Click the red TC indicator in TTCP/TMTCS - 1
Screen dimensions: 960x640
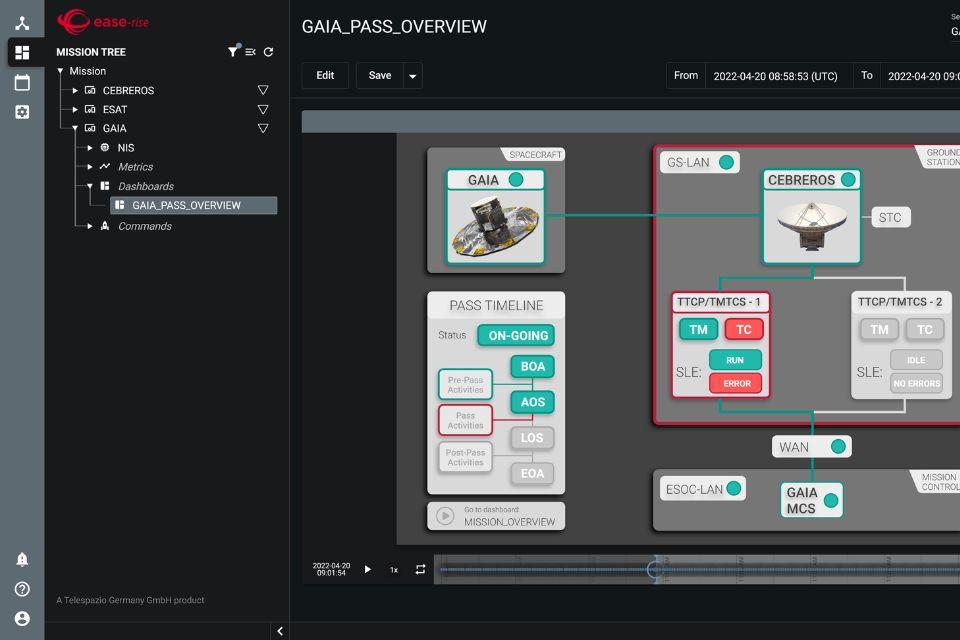tap(744, 329)
